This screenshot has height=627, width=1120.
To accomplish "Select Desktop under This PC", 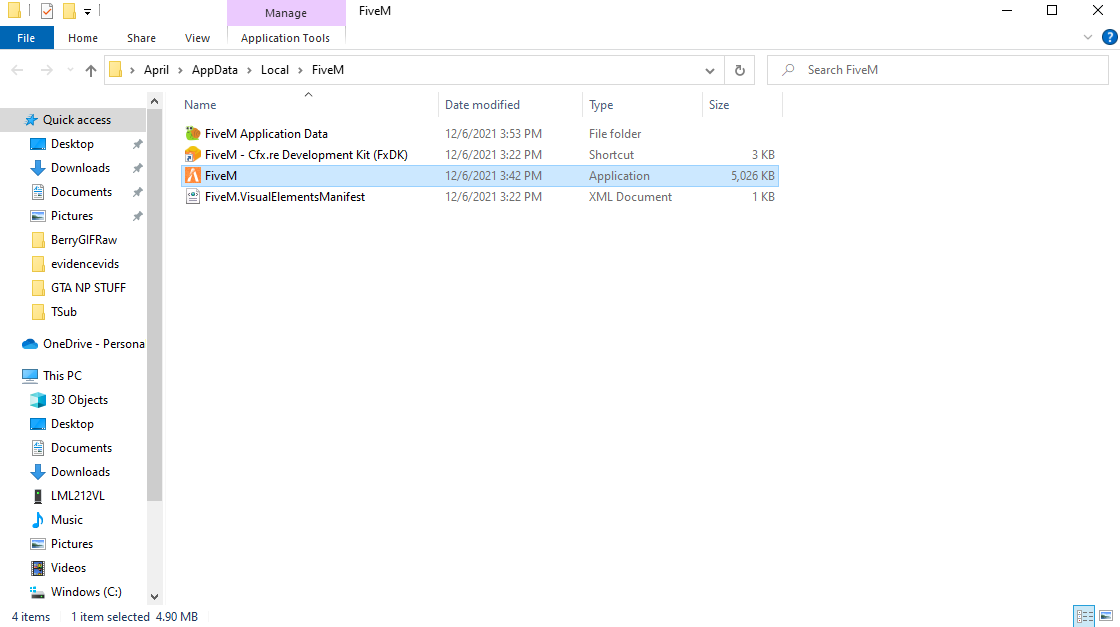I will 72,424.
